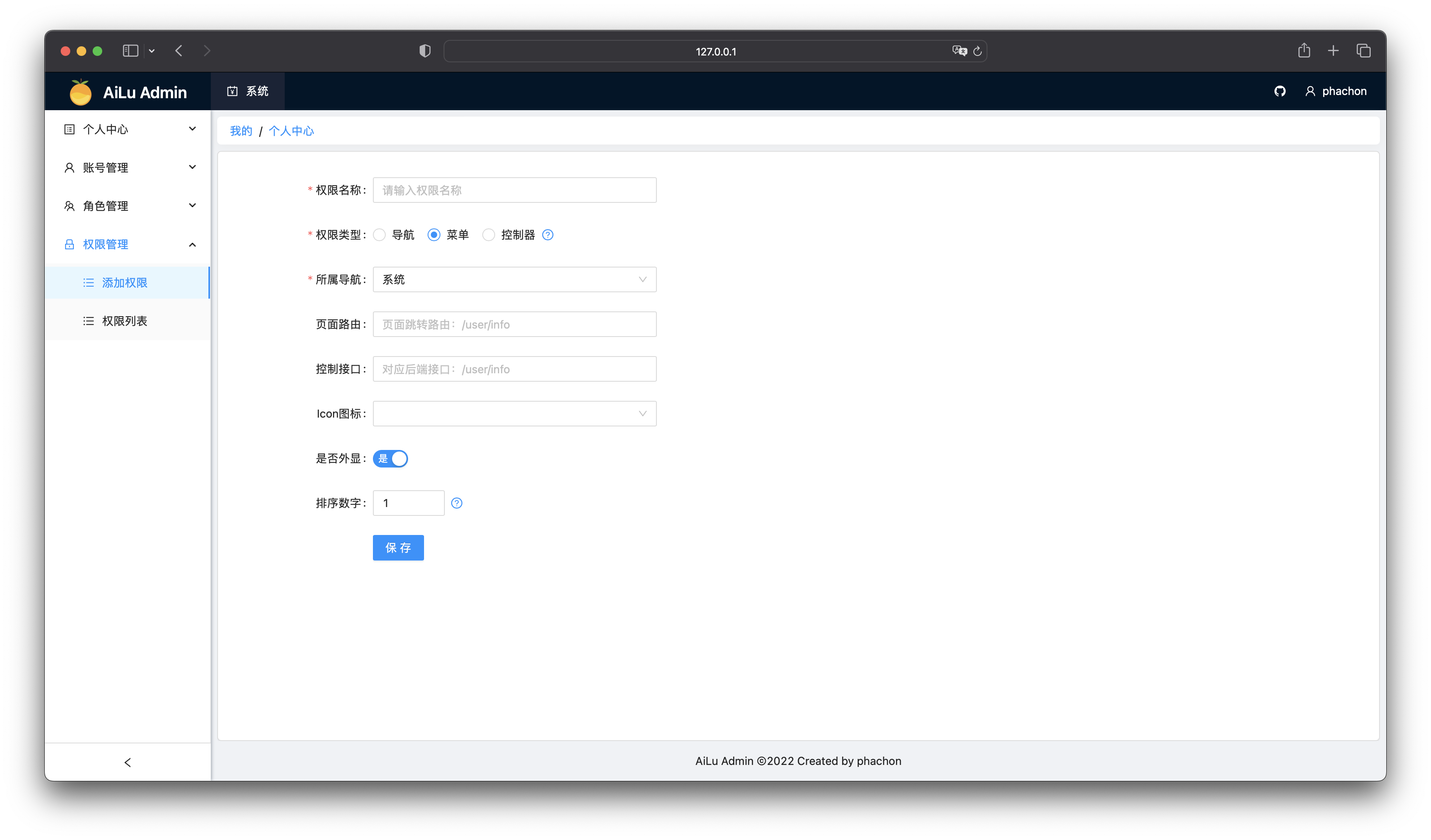Click into the 权限名称 input field
This screenshot has height=840, width=1431.
(x=514, y=190)
